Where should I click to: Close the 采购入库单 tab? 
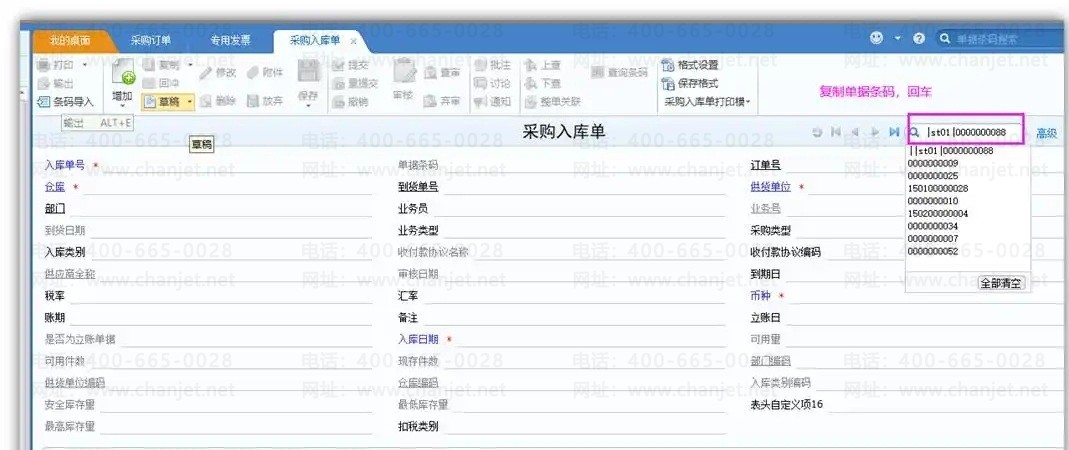(353, 41)
